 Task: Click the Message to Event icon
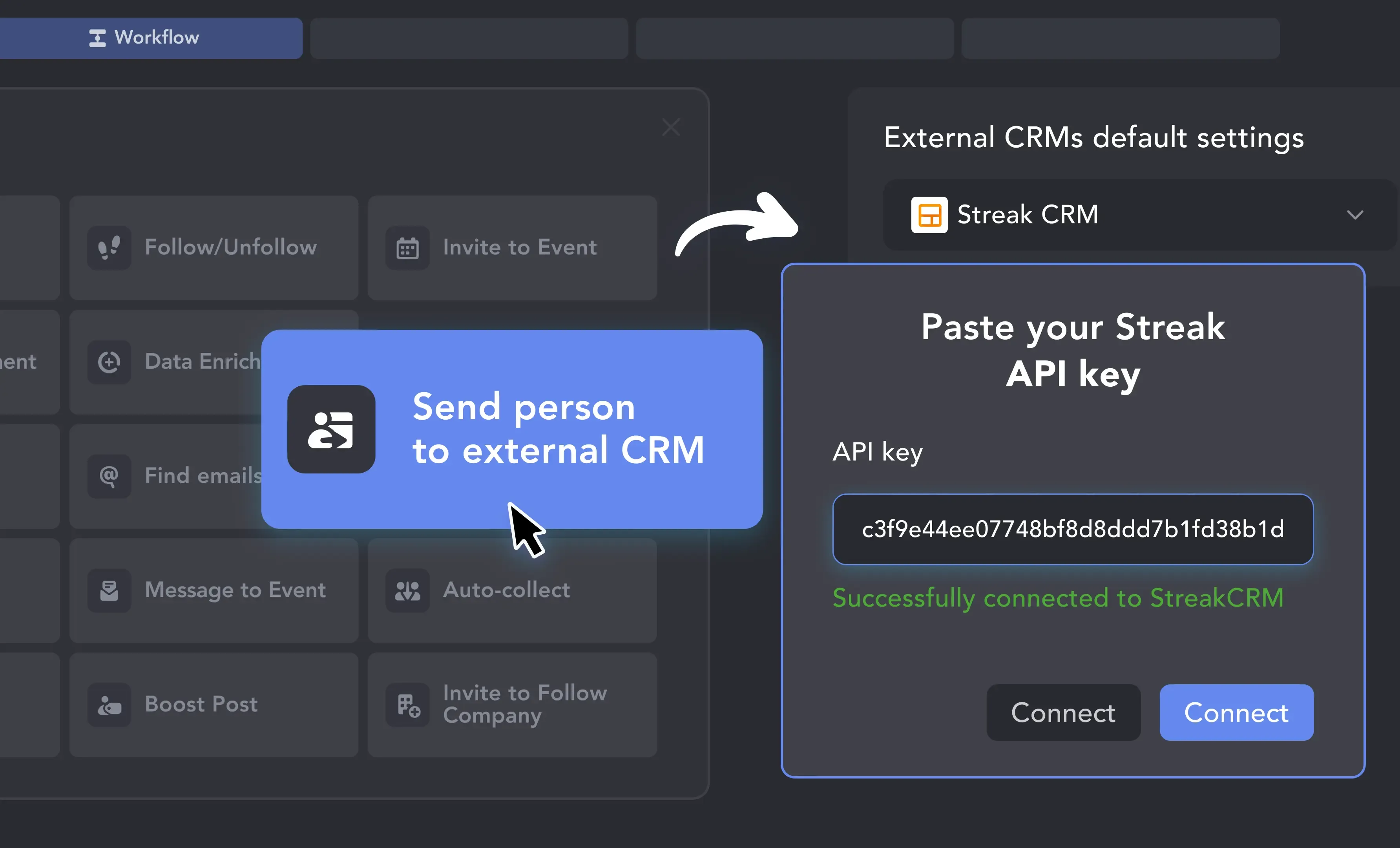pyautogui.click(x=109, y=590)
